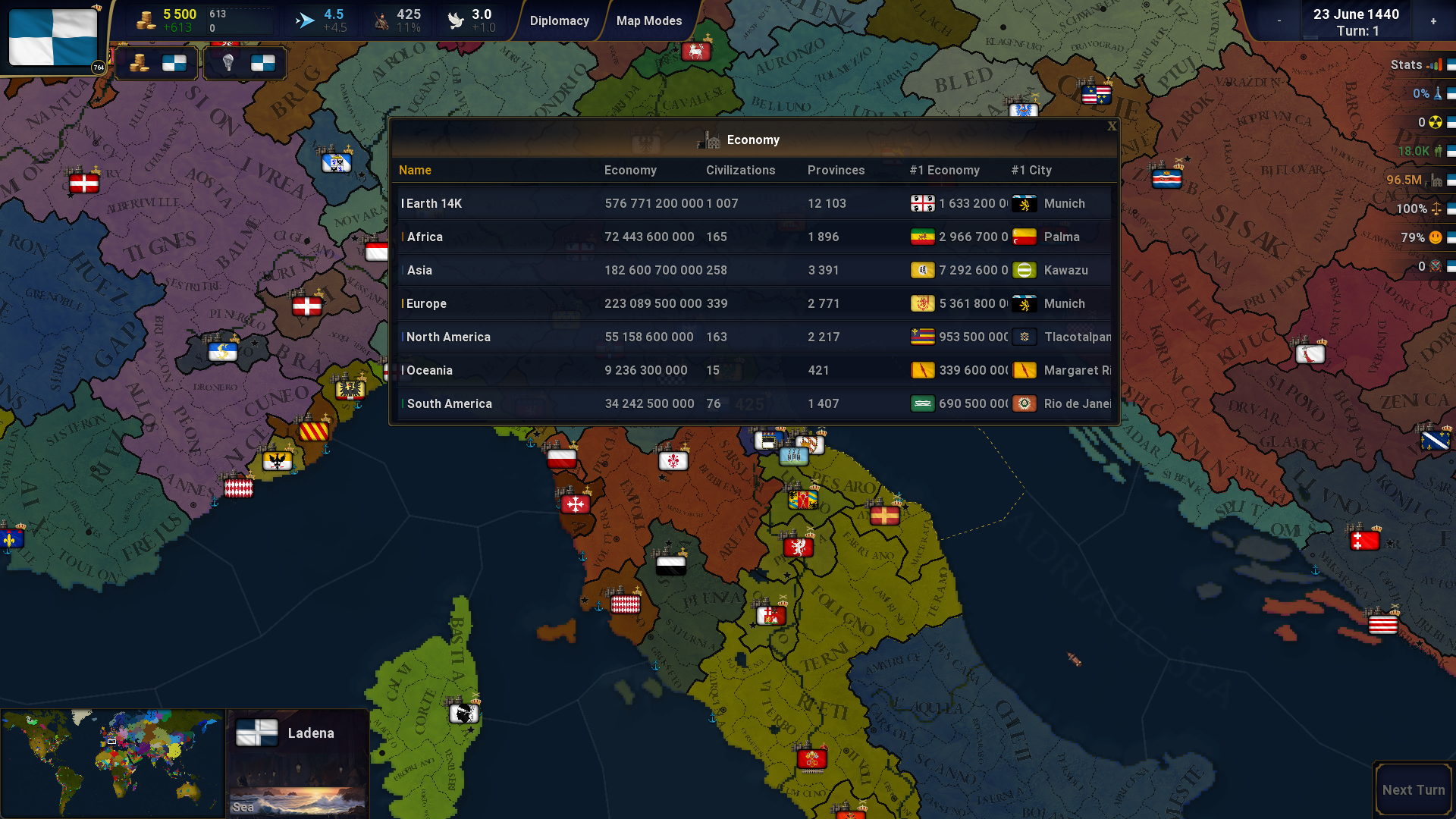
Task: Click the Monaco checkered flag near Nice
Action: [238, 488]
